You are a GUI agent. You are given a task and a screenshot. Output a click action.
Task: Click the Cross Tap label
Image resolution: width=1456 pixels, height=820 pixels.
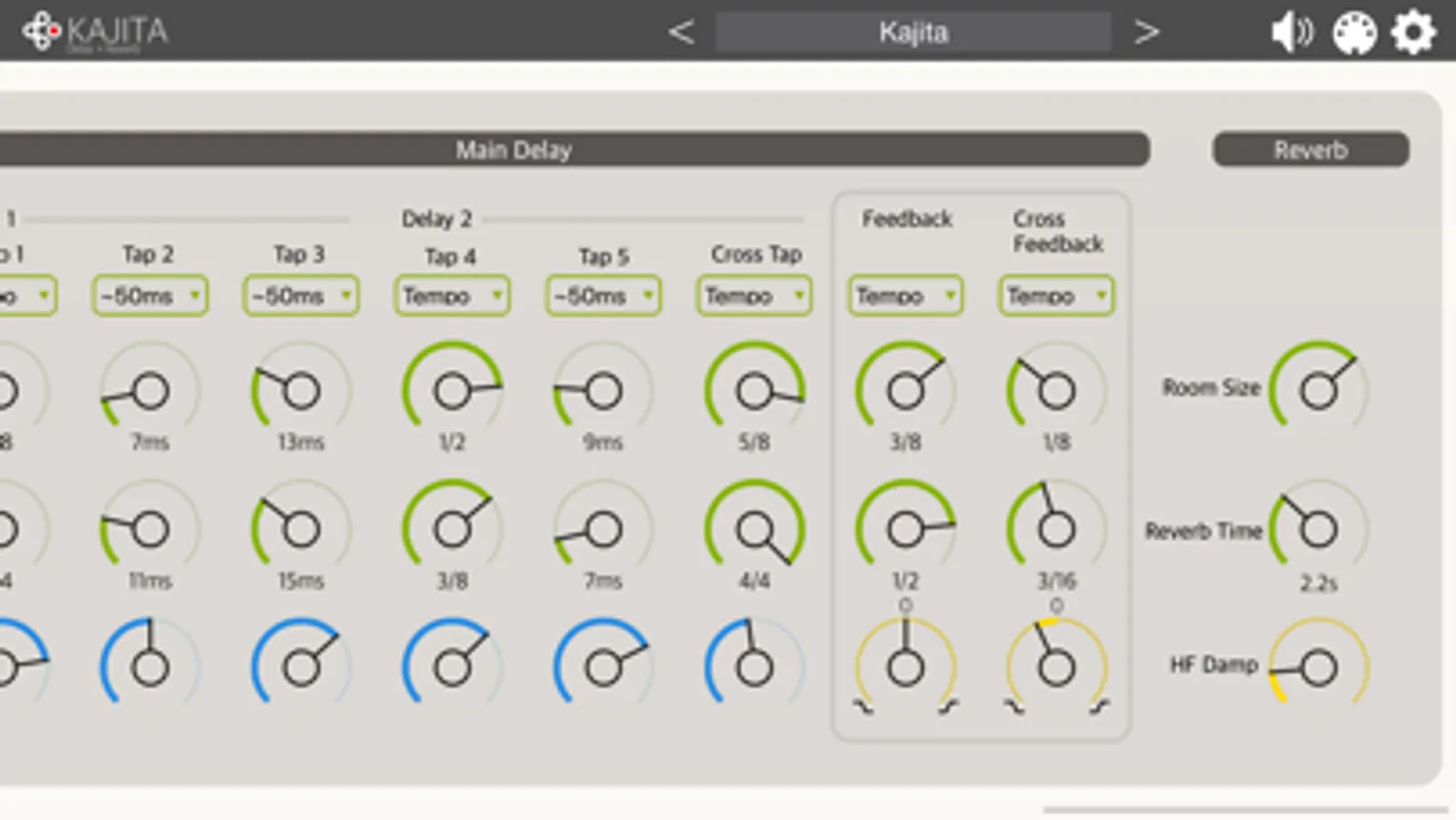click(x=756, y=254)
